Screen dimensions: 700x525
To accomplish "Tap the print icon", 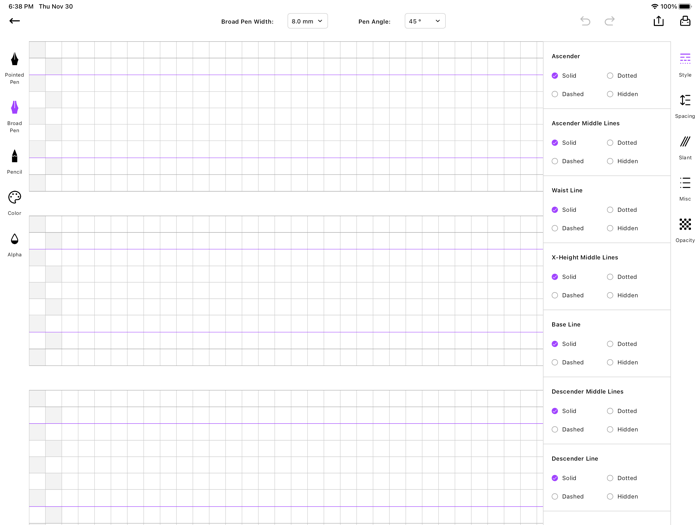I will click(685, 21).
